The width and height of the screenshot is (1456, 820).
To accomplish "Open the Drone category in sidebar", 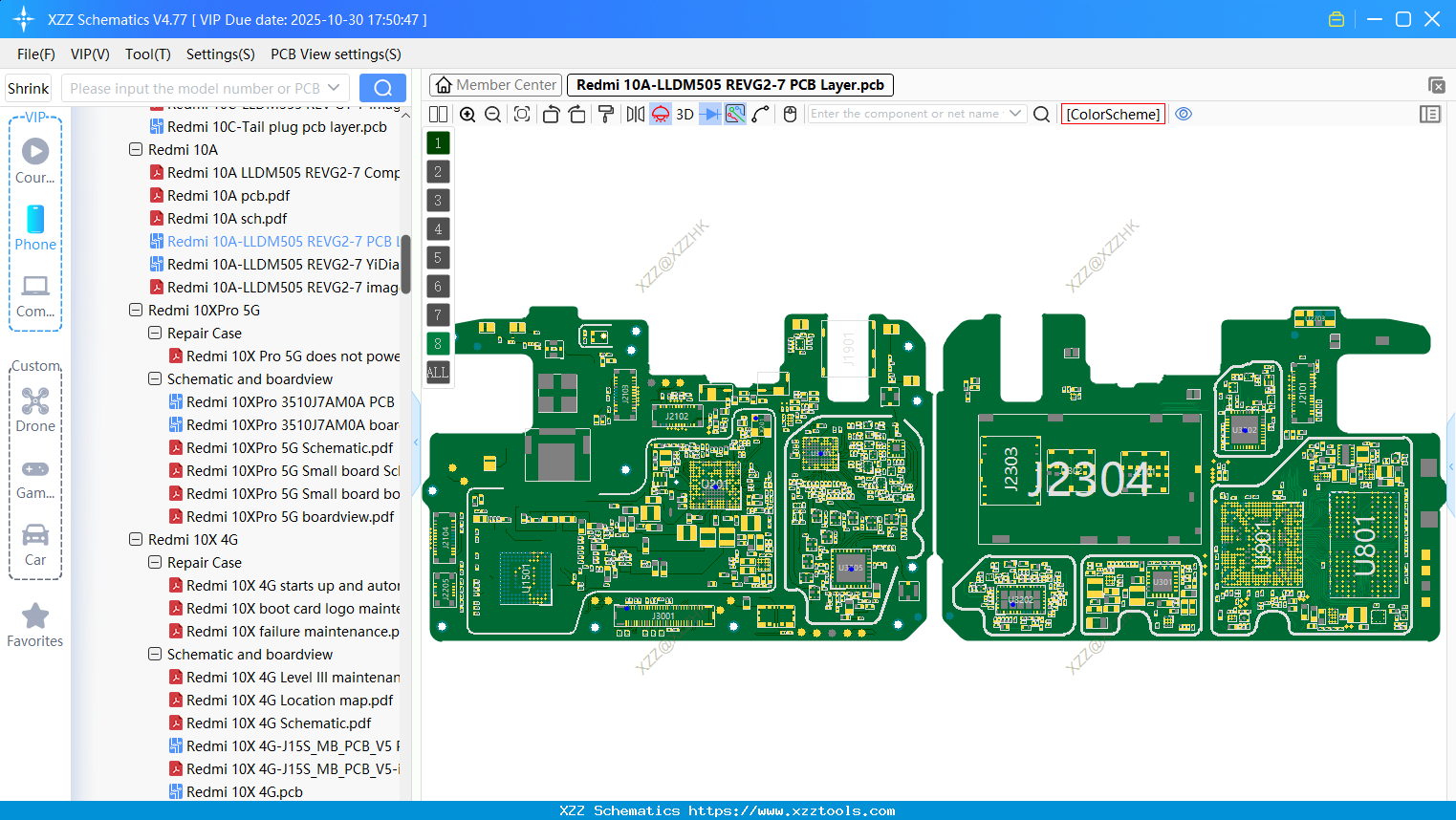I will click(x=35, y=409).
